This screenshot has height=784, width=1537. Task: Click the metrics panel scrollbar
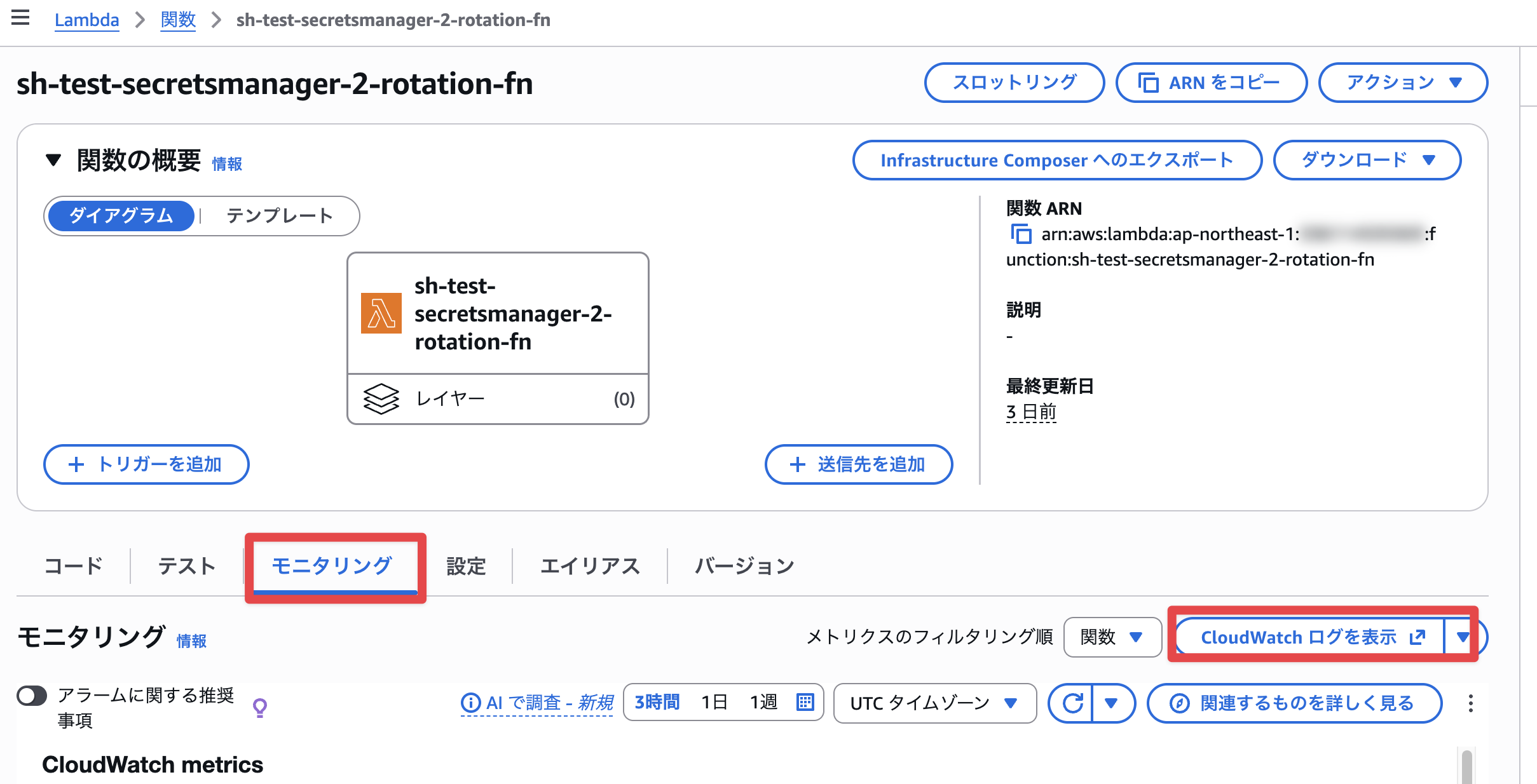point(1466,766)
